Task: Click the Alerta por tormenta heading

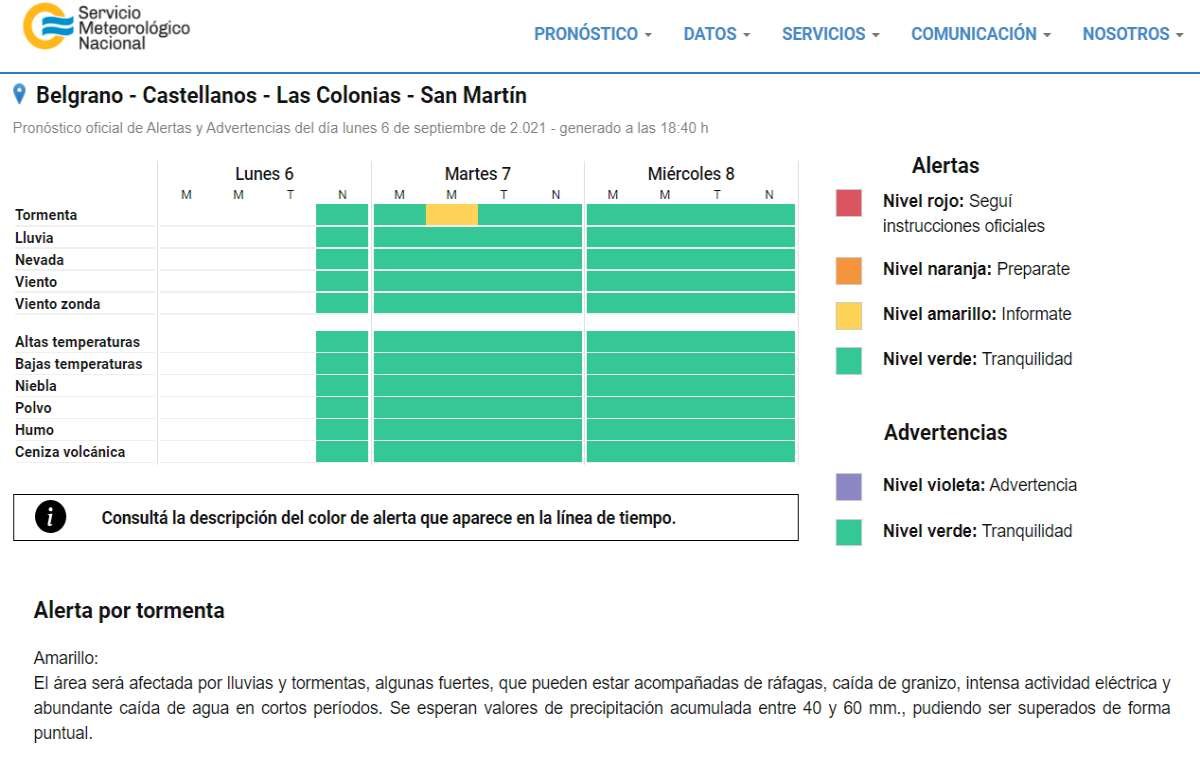Action: (129, 611)
